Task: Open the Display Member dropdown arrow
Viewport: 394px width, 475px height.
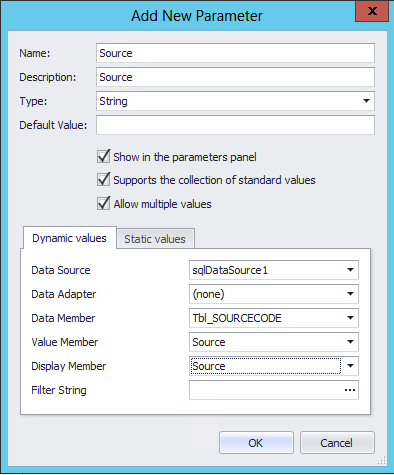Action: pyautogui.click(x=350, y=366)
